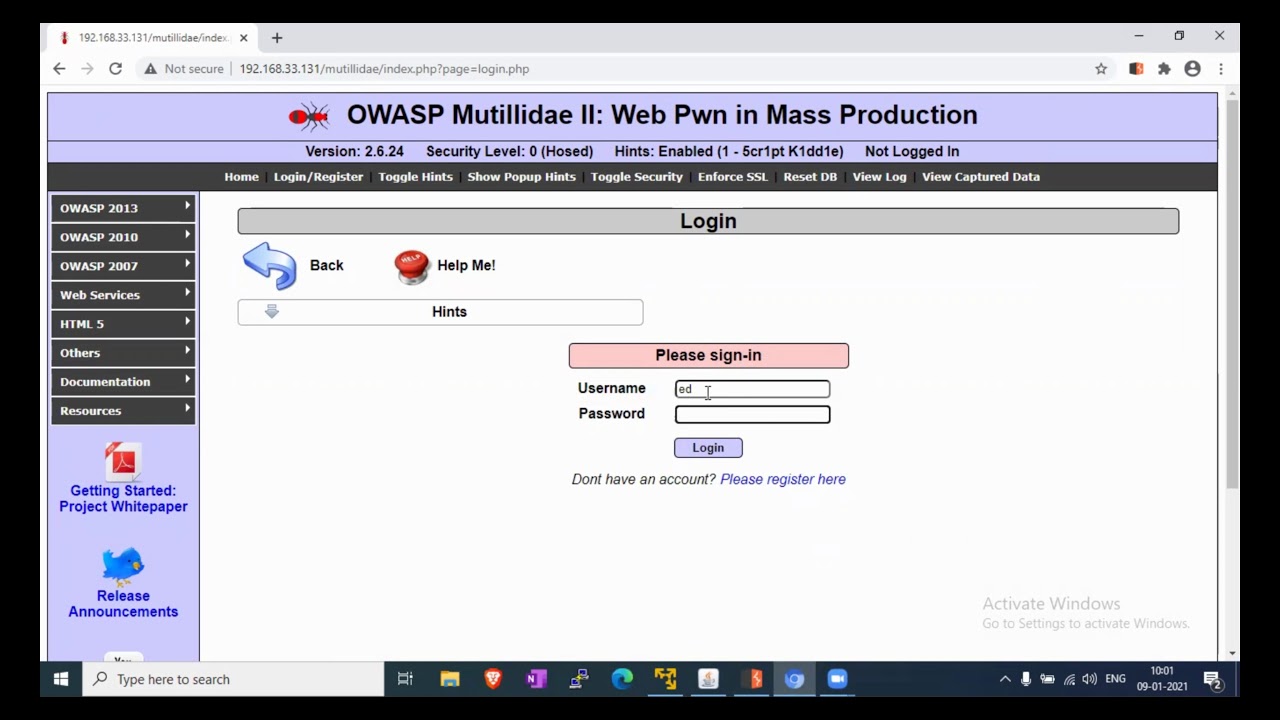The image size is (1280, 720).
Task: Expand the OWASP 2013 menu
Action: (123, 208)
